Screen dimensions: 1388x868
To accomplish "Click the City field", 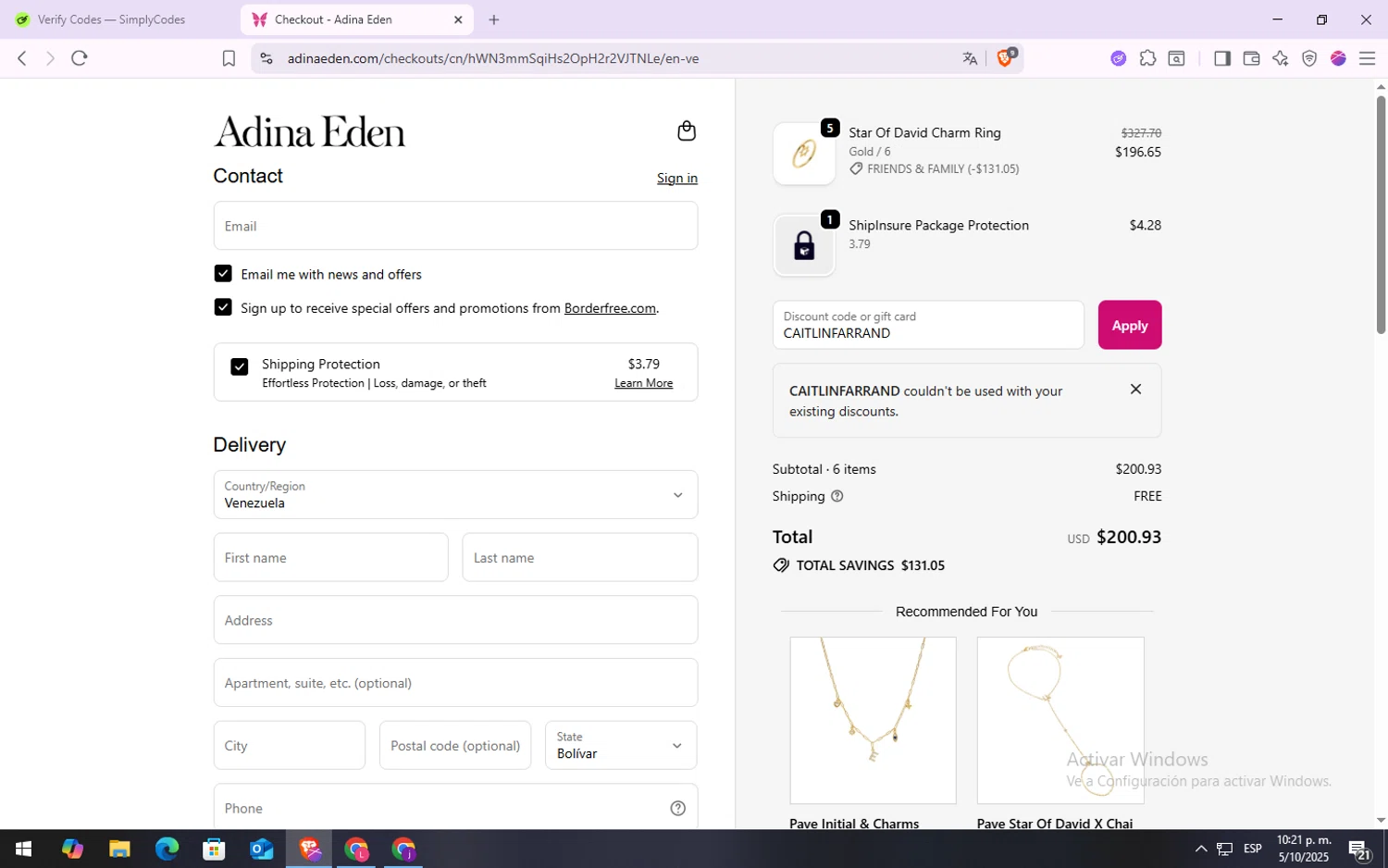I will [289, 745].
